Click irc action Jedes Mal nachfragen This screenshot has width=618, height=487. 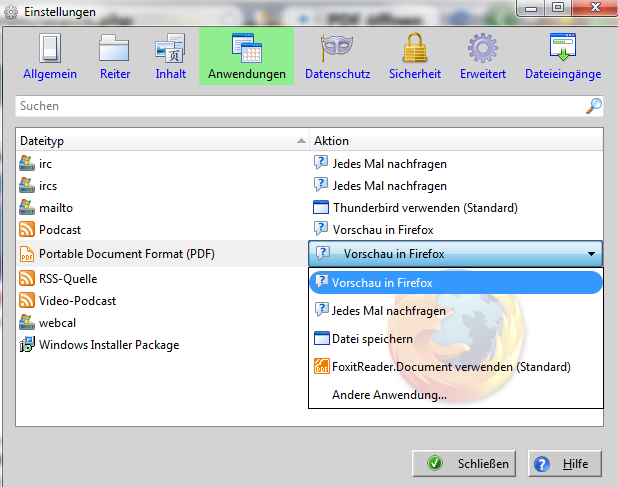(x=389, y=164)
